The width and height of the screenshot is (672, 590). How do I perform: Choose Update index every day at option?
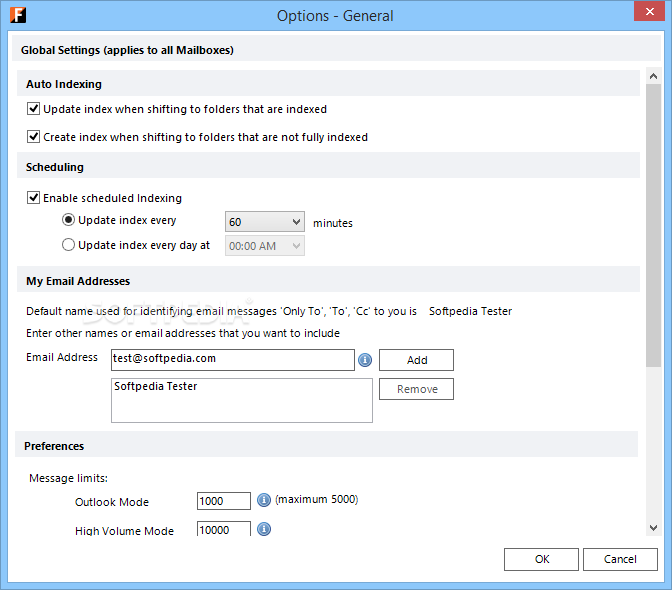pos(69,245)
